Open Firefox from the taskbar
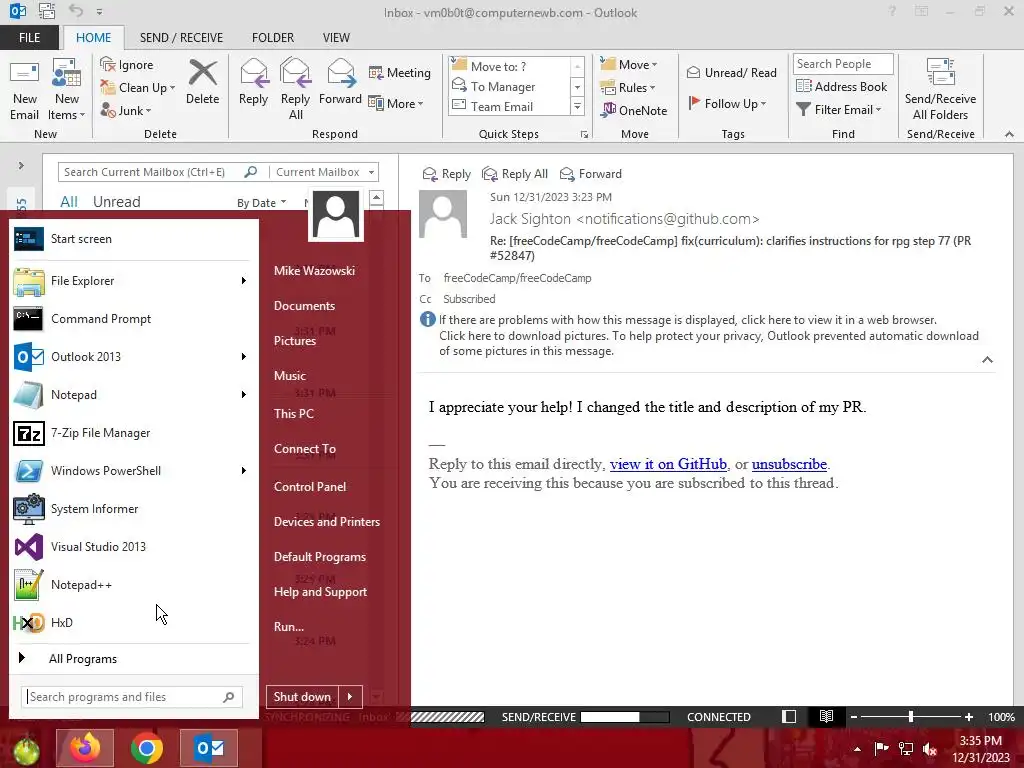 (85, 748)
